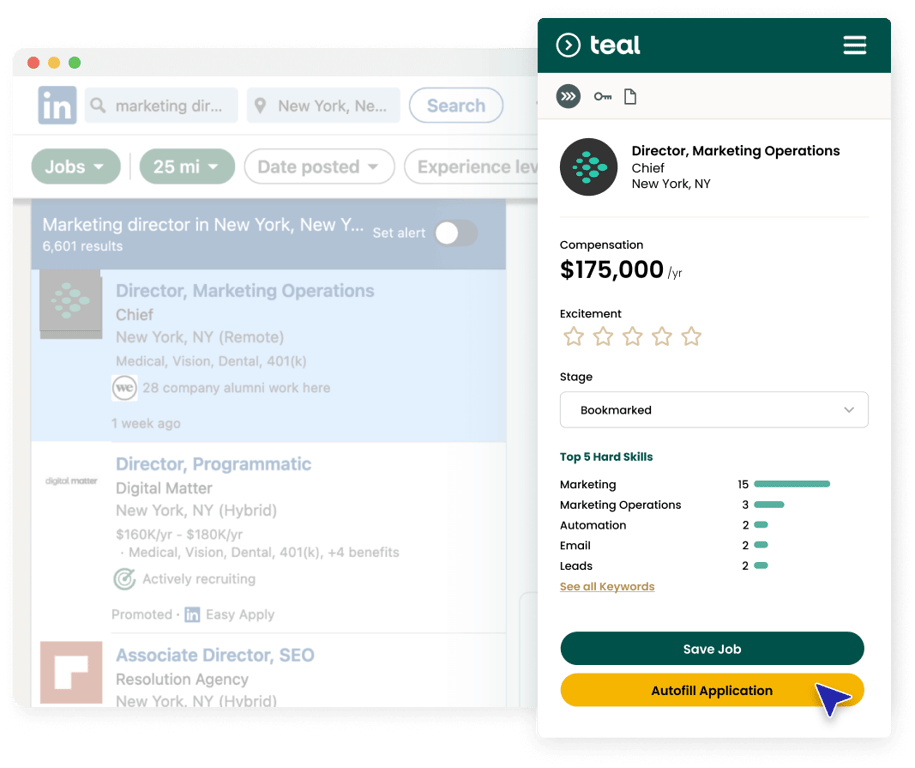
Task: Open the Date posted filter dropdown
Action: click(x=319, y=166)
